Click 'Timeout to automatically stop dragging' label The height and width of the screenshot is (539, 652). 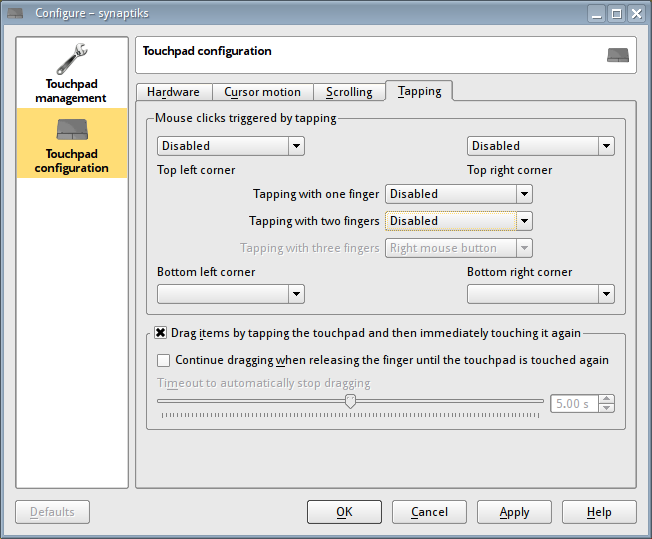[264, 383]
